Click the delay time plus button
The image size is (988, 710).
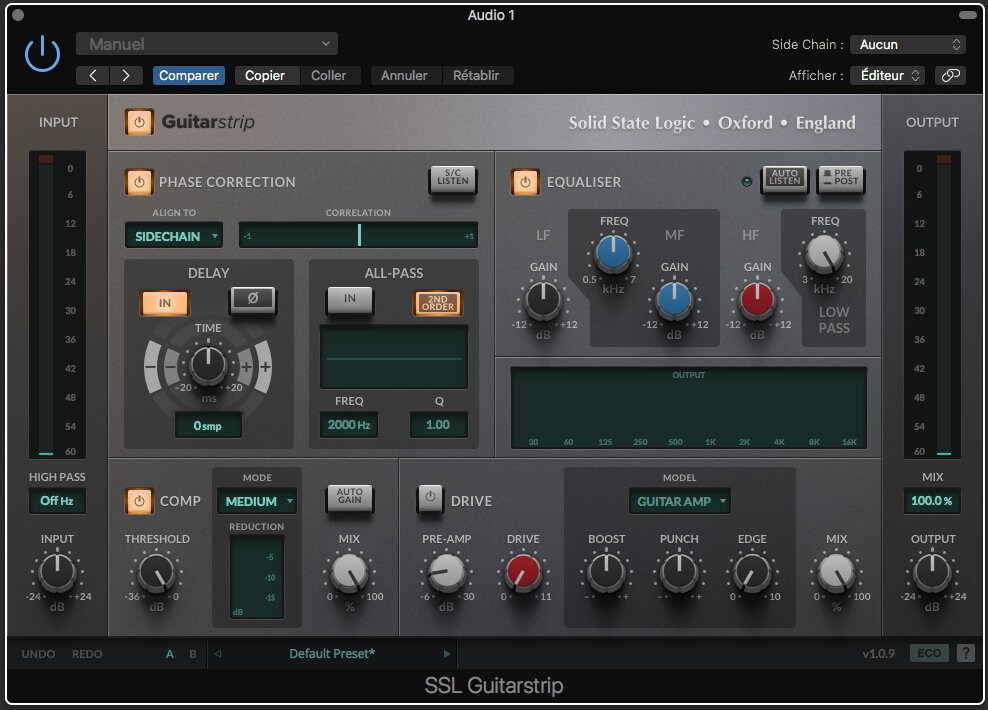(x=246, y=367)
